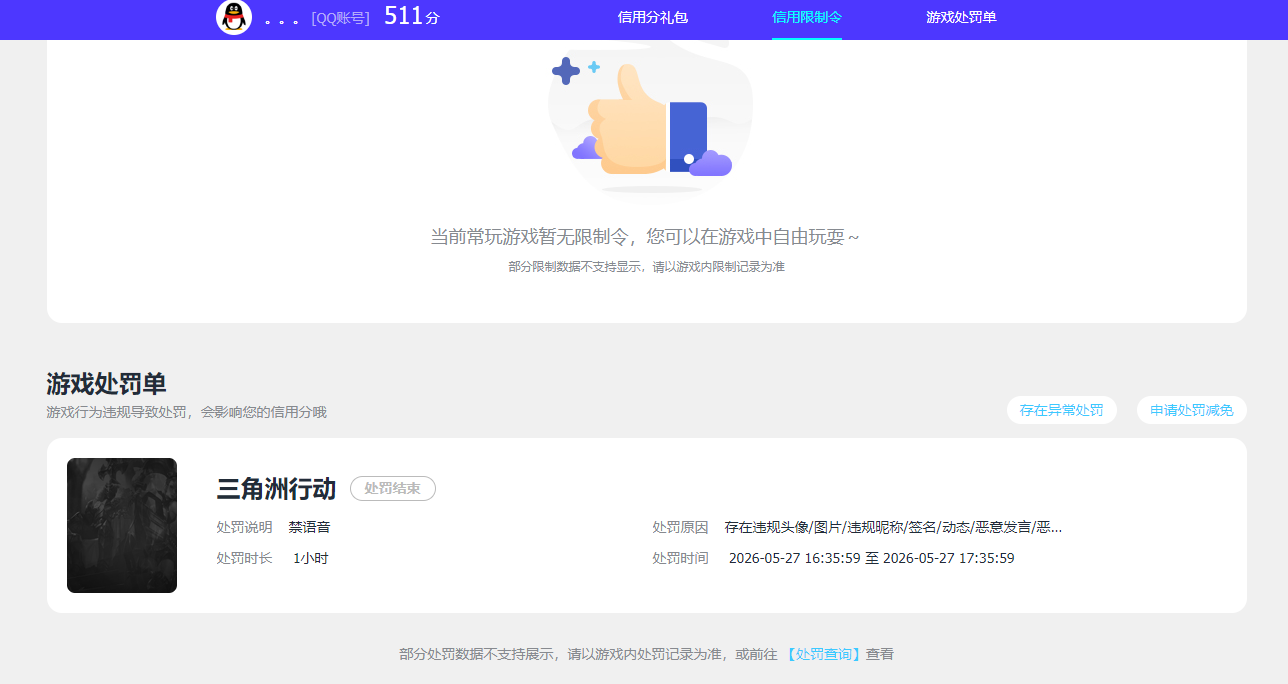Viewport: 1288px width, 684px height.
Task: Open the 【处罚查询】 link
Action: click(x=823, y=654)
